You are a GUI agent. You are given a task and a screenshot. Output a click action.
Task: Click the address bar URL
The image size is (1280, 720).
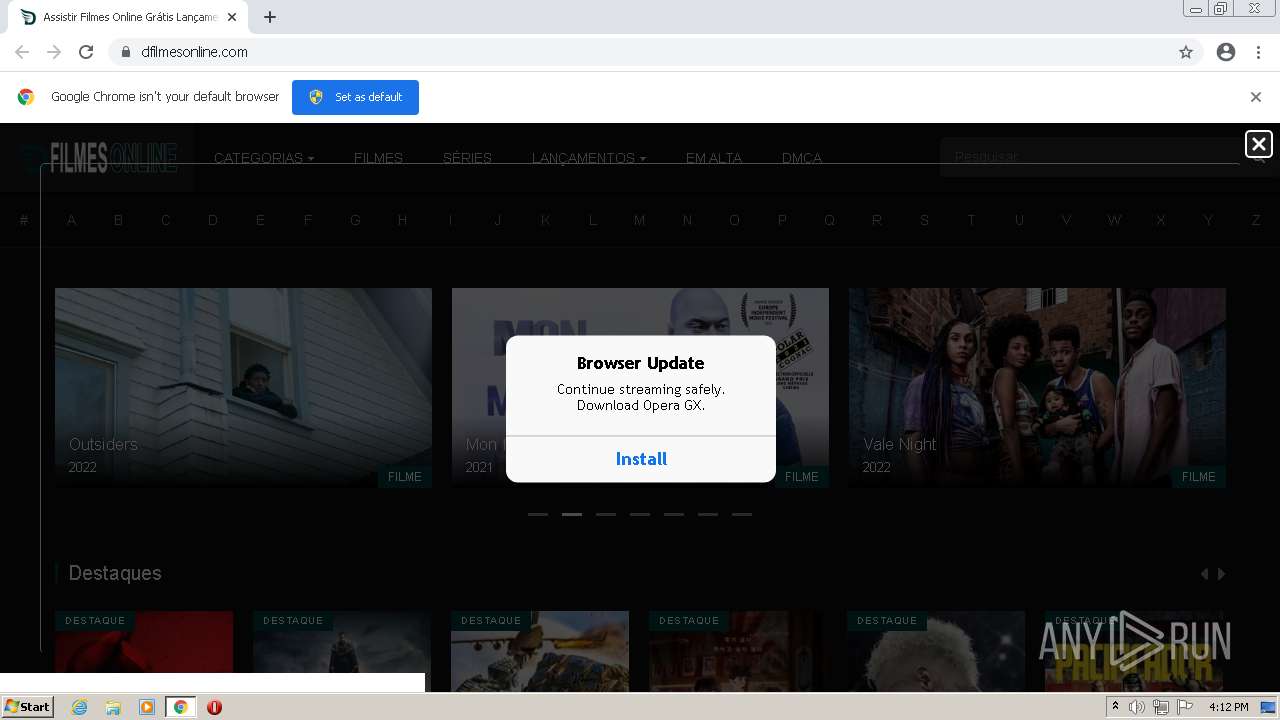194,52
